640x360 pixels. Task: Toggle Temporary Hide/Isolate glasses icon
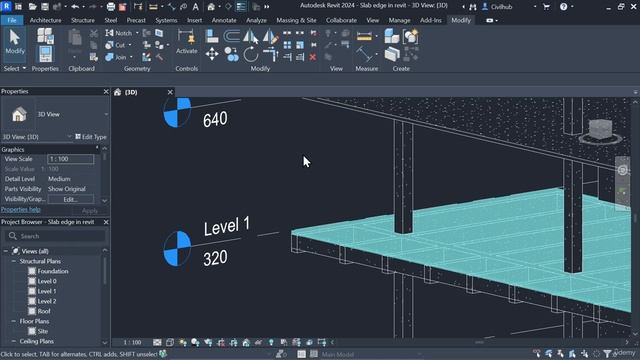click(x=259, y=342)
